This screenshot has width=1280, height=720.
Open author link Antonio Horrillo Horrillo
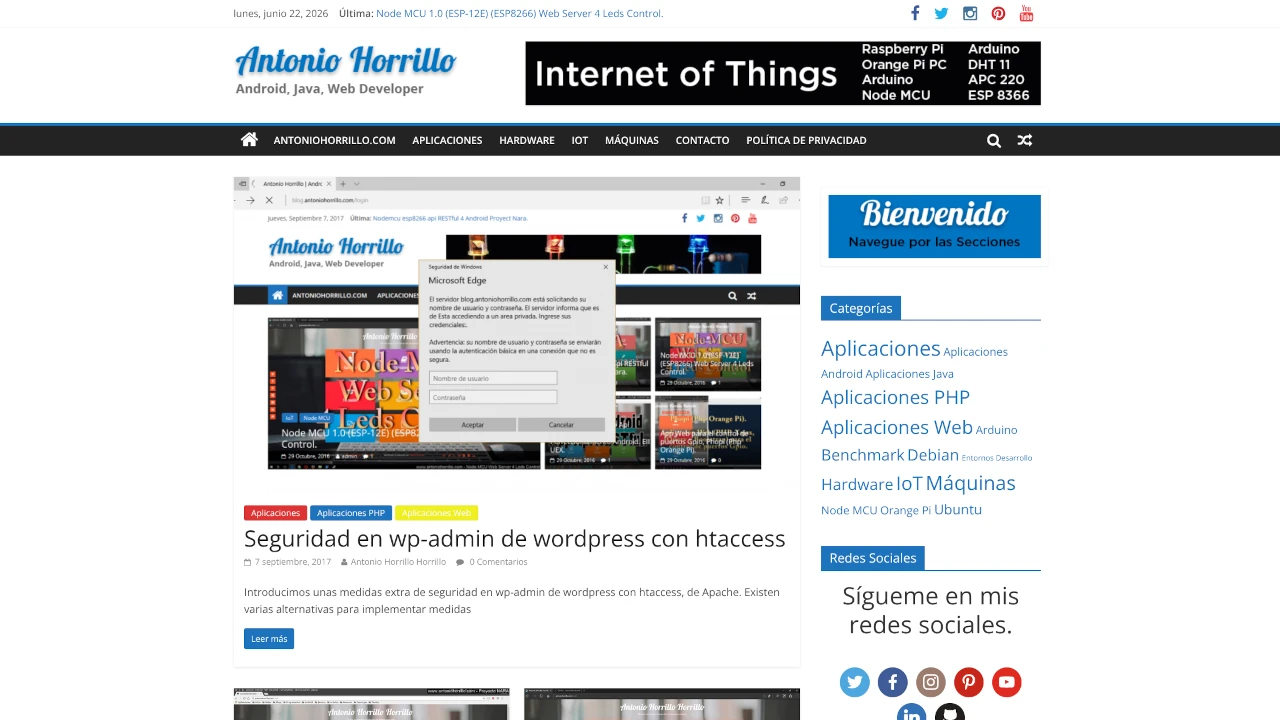(x=398, y=562)
